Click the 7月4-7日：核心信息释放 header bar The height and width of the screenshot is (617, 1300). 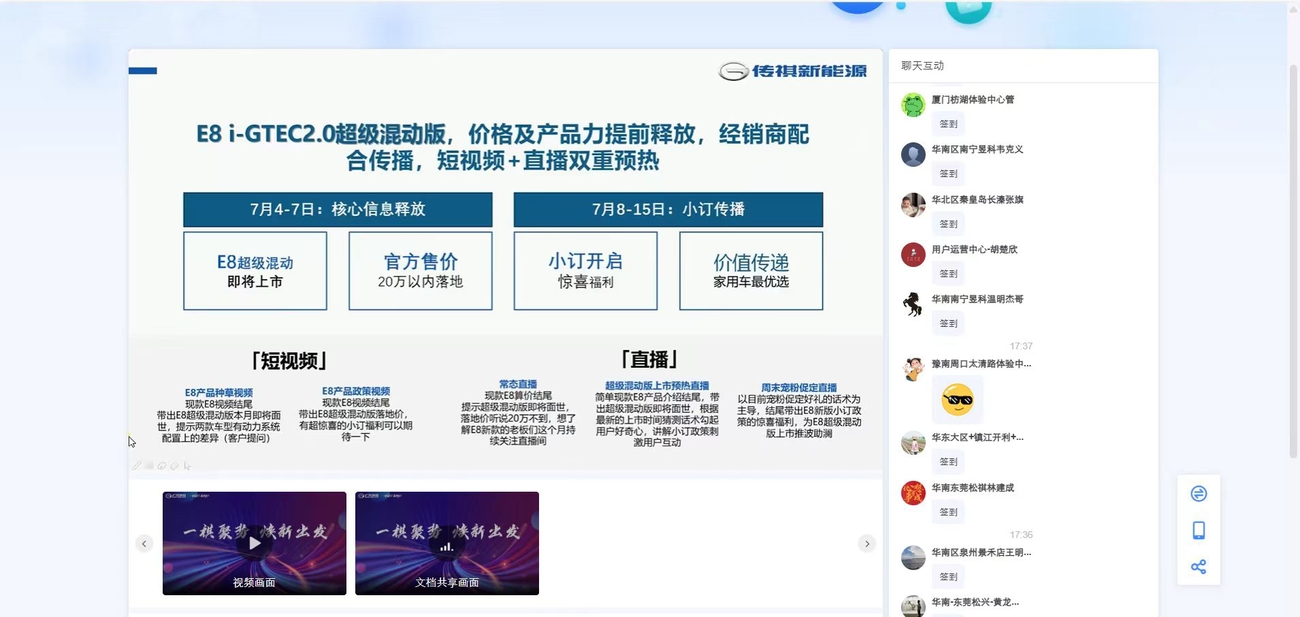(338, 209)
